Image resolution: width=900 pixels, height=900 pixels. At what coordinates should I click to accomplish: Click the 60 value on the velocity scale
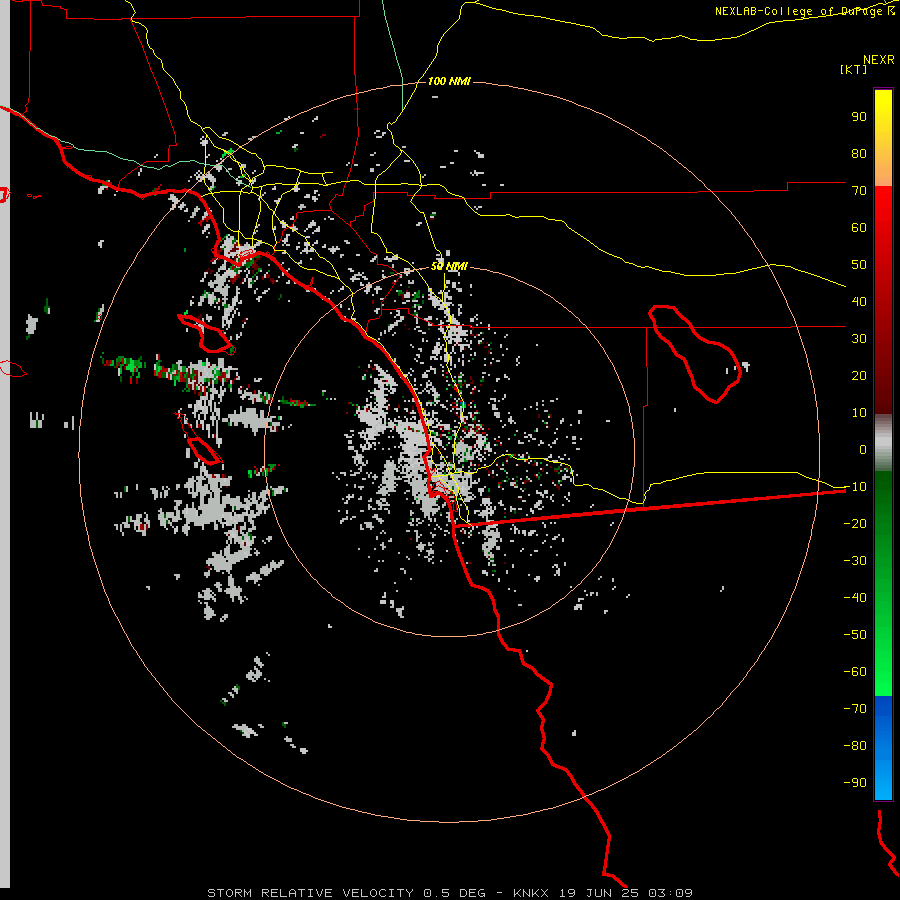click(x=859, y=227)
